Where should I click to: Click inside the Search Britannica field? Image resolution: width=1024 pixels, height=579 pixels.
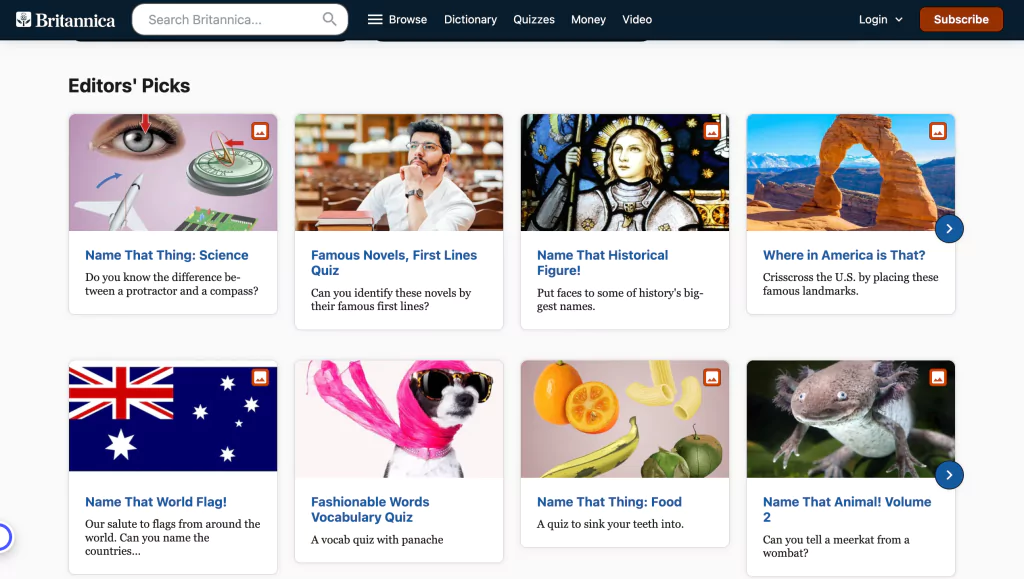coord(230,19)
